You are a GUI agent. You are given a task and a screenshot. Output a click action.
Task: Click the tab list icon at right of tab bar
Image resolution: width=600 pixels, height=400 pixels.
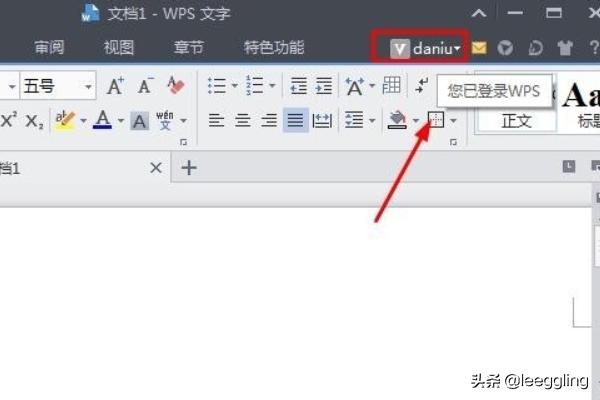pyautogui.click(x=569, y=167)
